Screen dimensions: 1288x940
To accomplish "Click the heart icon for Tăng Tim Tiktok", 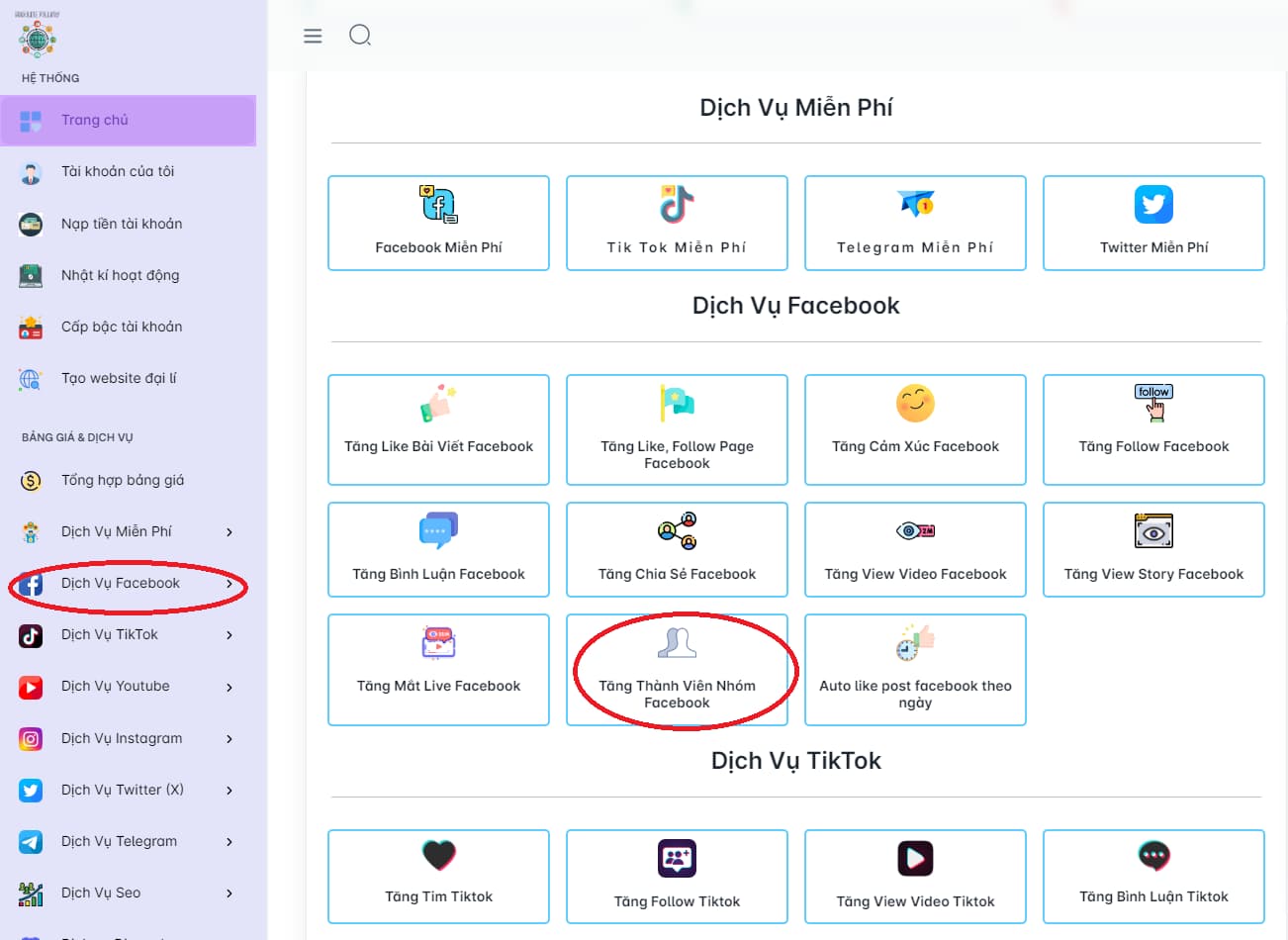I will (x=438, y=855).
